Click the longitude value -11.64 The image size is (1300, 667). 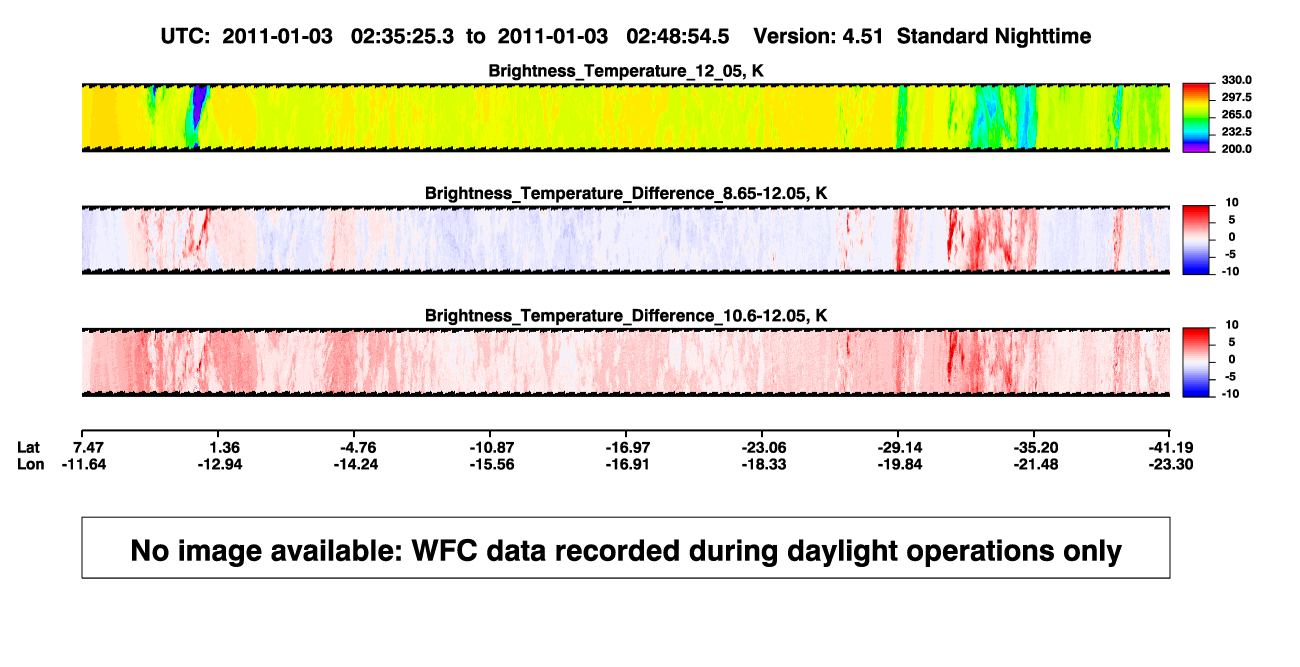(82, 464)
